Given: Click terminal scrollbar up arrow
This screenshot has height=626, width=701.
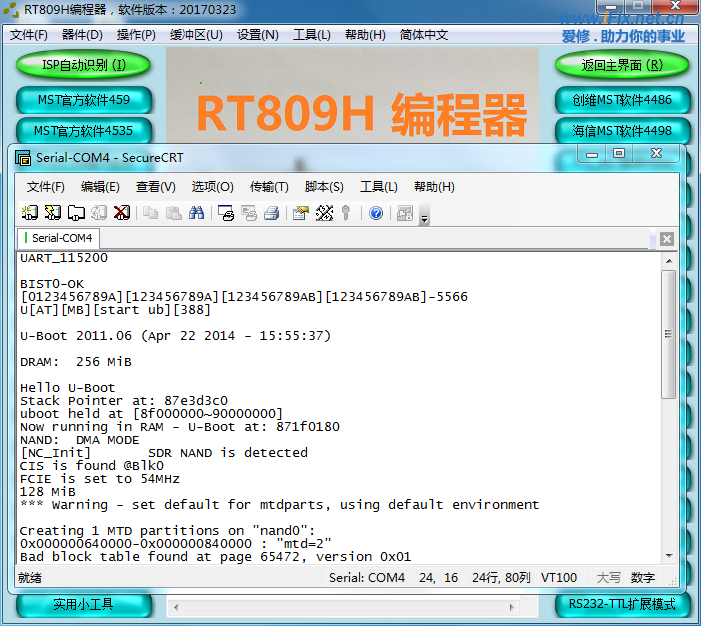Looking at the screenshot, I should click(x=669, y=261).
